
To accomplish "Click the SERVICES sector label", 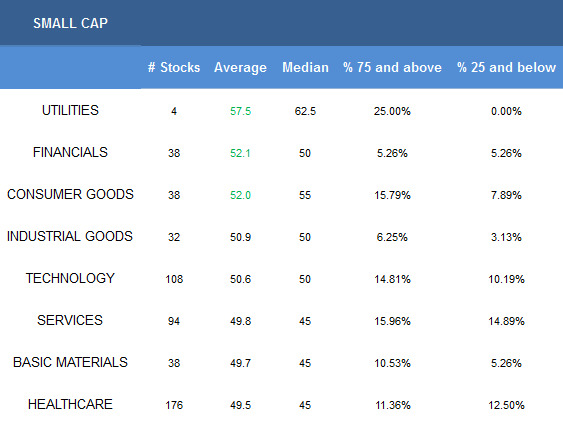I will [70, 320].
